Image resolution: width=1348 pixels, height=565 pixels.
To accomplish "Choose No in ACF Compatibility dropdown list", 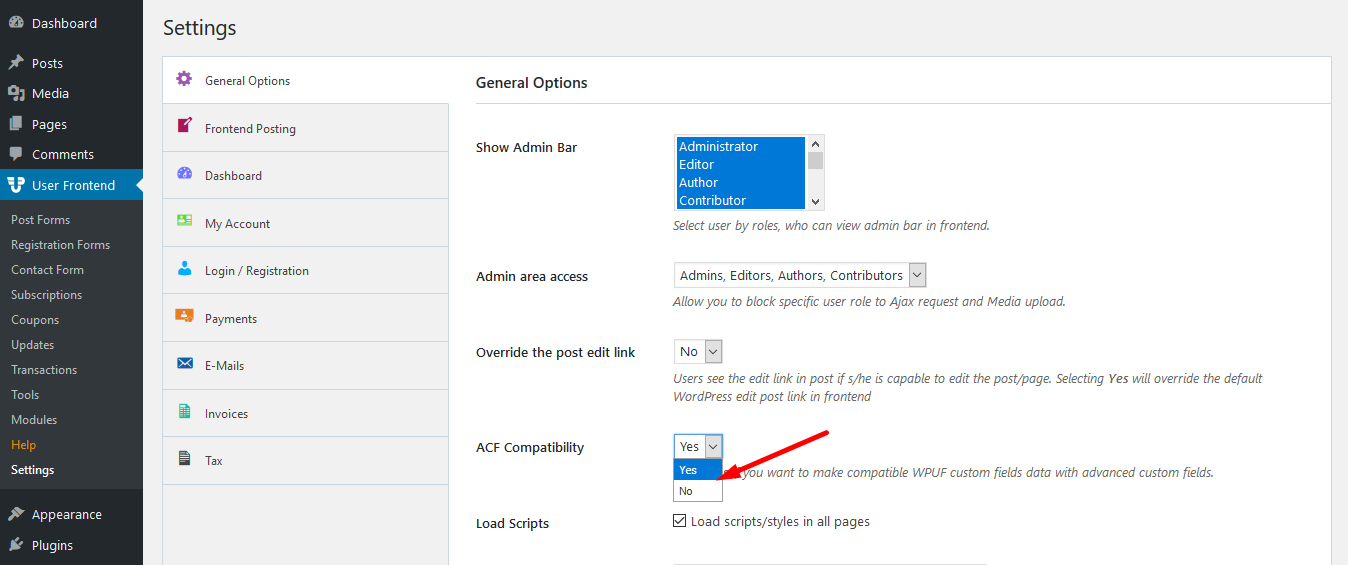I will pos(687,491).
